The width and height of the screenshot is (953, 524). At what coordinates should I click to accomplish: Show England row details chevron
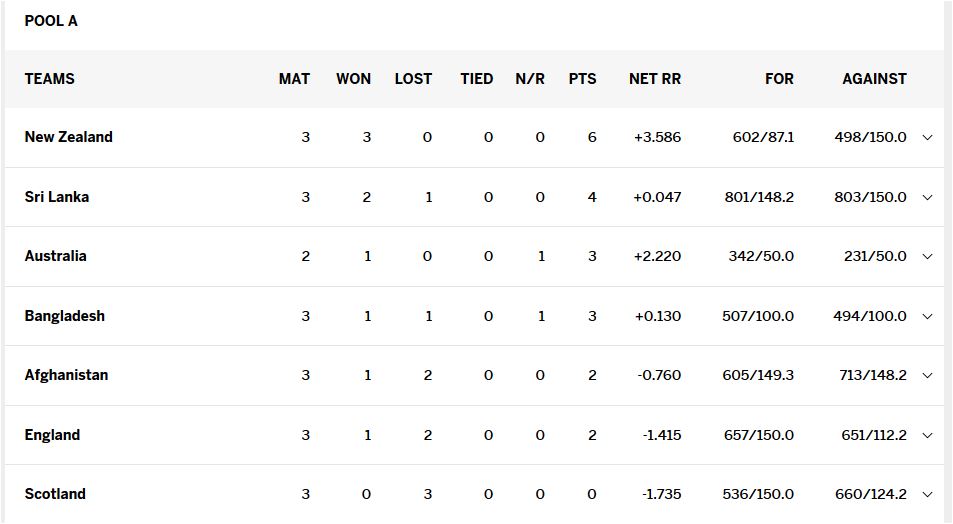click(x=927, y=436)
